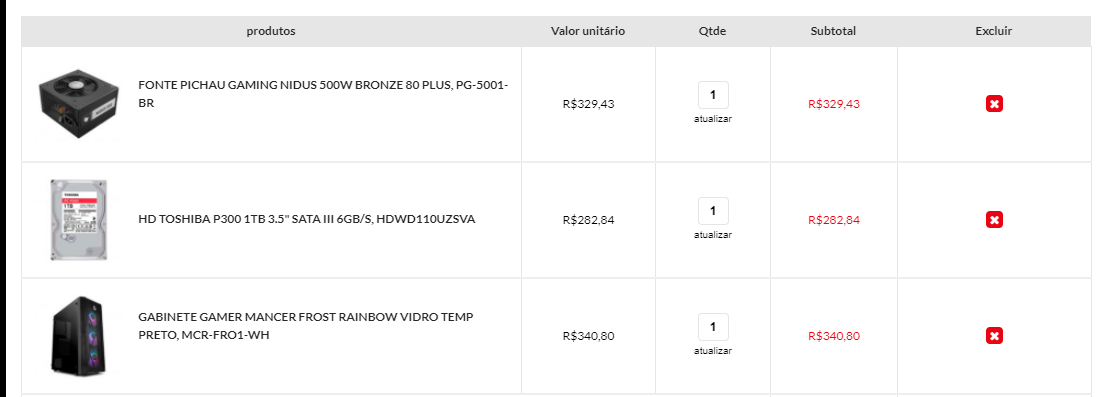Open product link Fonte Pichau Gaming Nidus 500W
The width and height of the screenshot is (1097, 397).
[323, 94]
